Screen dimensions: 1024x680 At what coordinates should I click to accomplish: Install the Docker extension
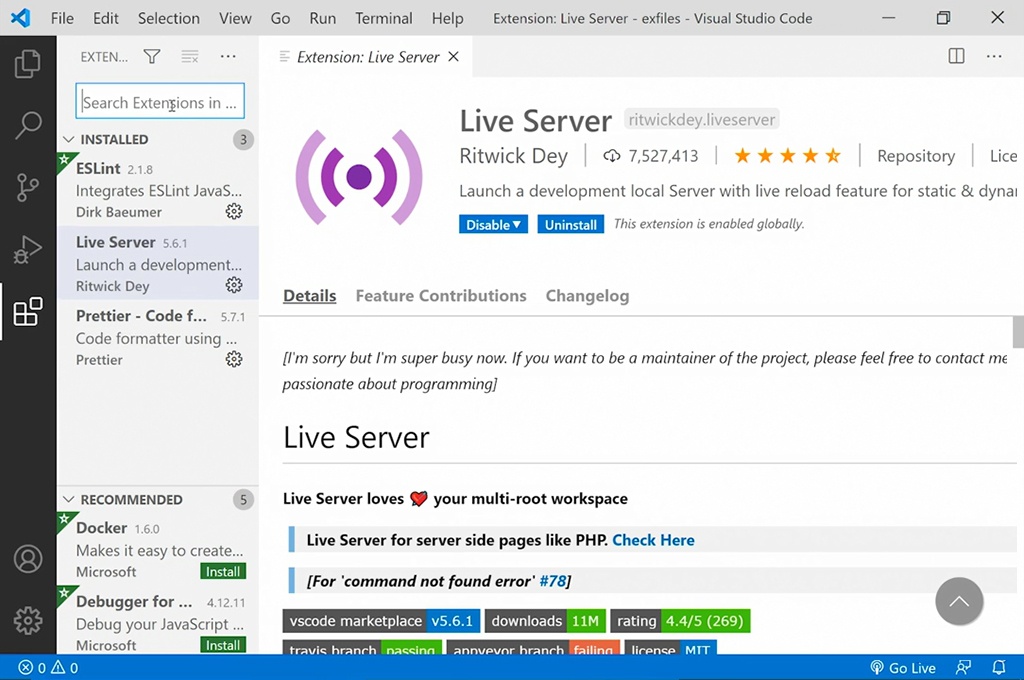[223, 572]
